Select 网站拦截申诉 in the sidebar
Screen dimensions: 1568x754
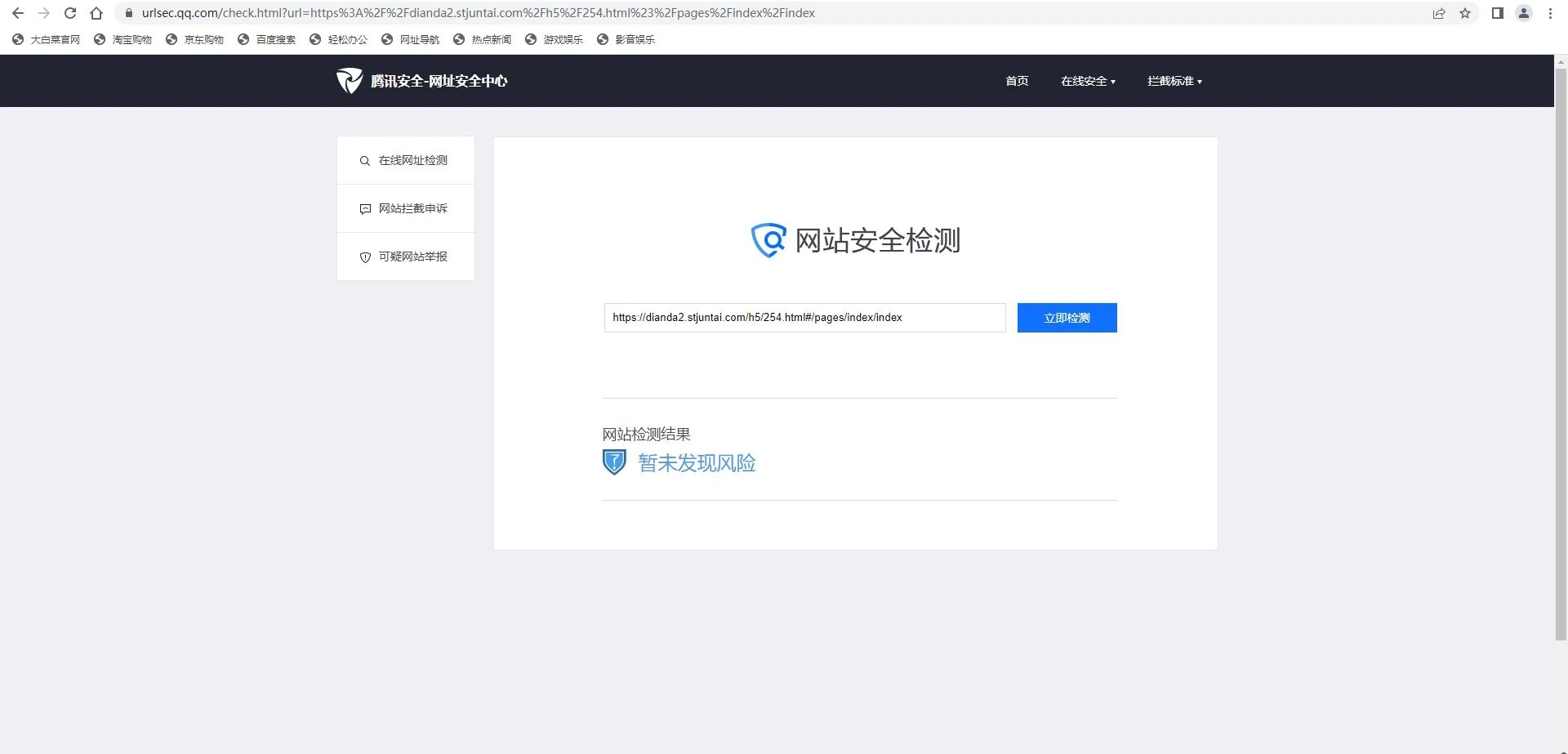(406, 208)
